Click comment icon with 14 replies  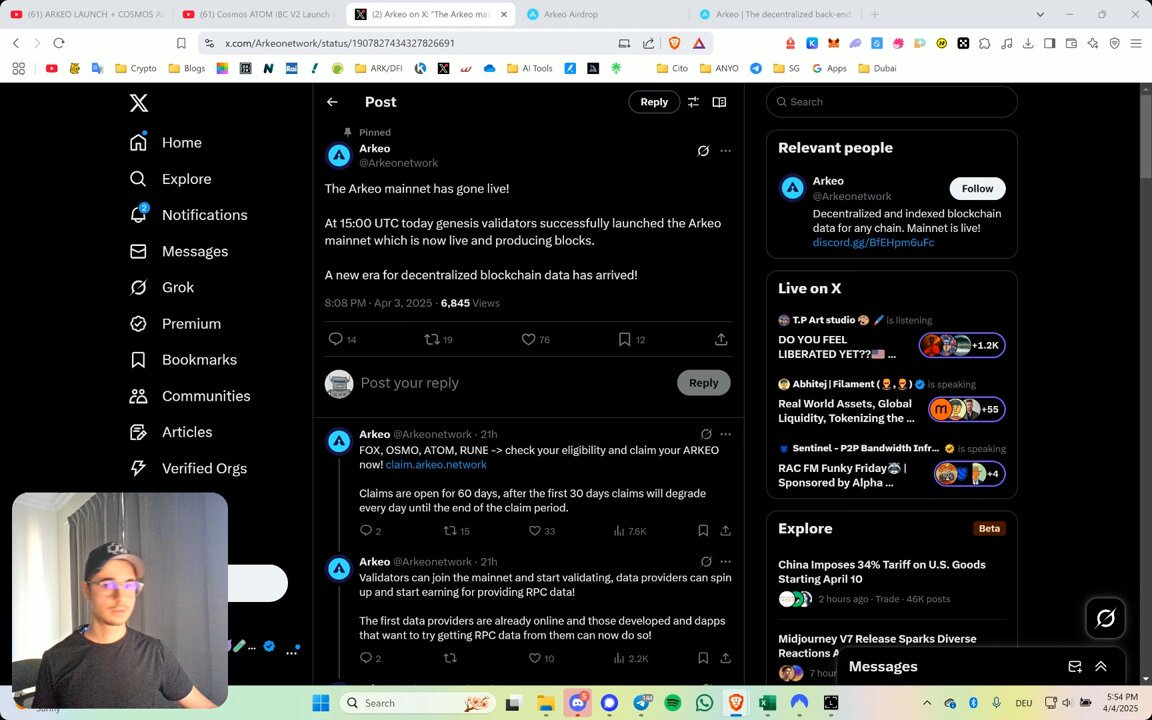tap(342, 339)
